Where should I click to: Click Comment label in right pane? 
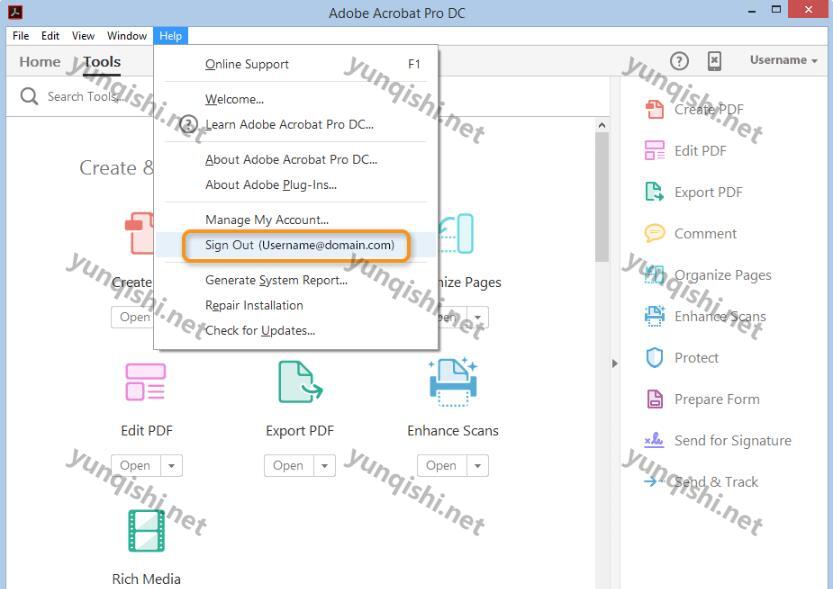pos(706,234)
